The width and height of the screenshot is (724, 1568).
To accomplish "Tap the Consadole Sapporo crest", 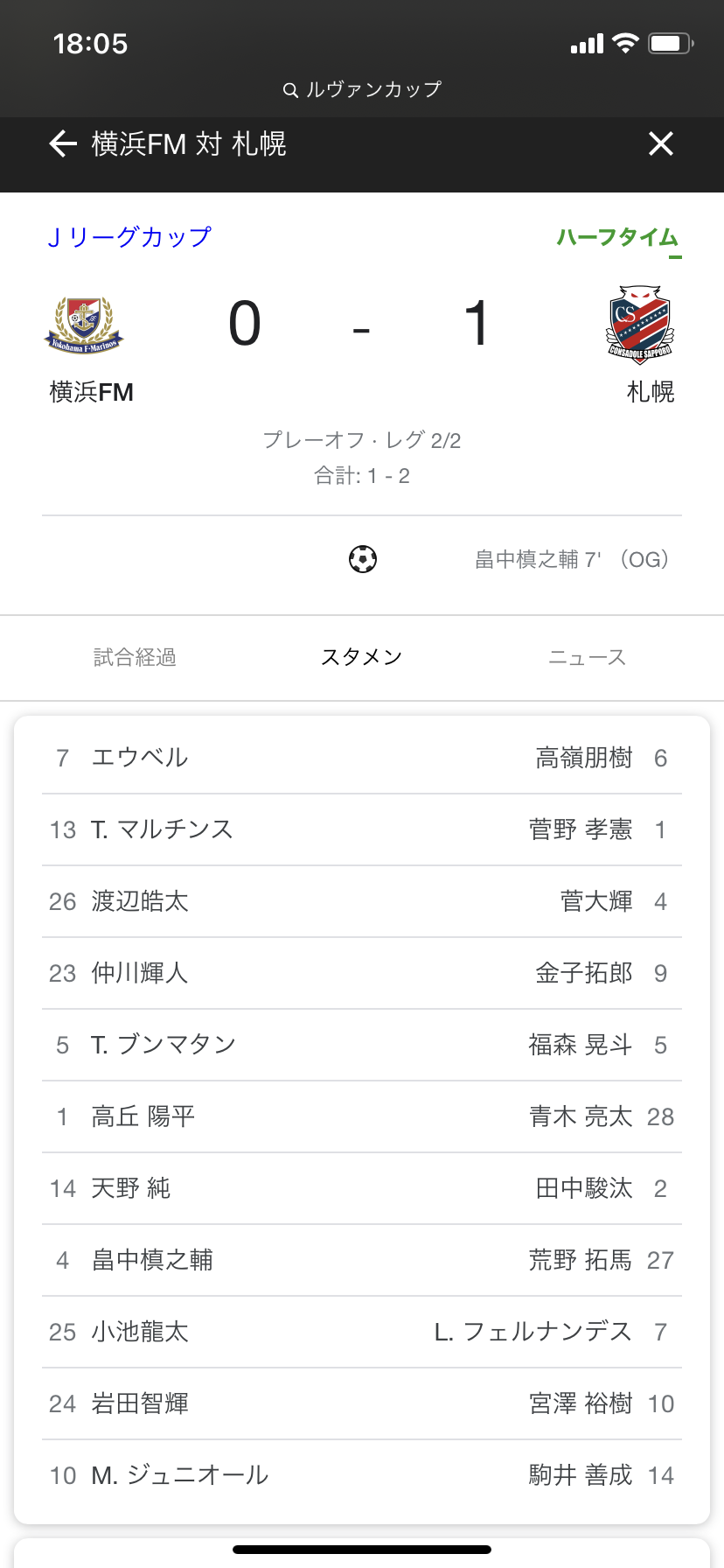I will click(640, 324).
